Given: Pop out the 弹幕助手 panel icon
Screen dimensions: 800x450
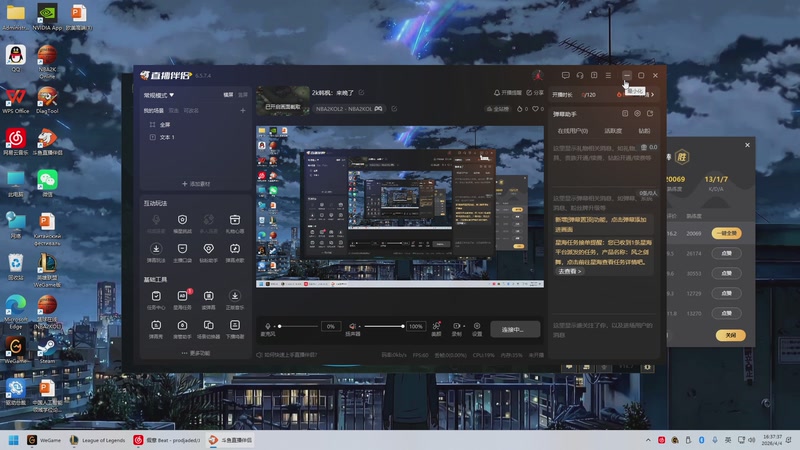Looking at the screenshot, I should (x=650, y=113).
